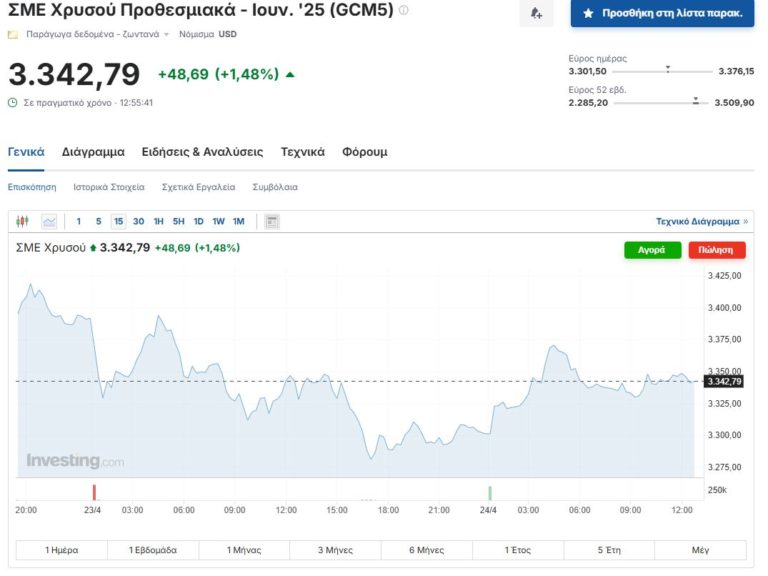Click the red volume bar at 23/4

94,492
